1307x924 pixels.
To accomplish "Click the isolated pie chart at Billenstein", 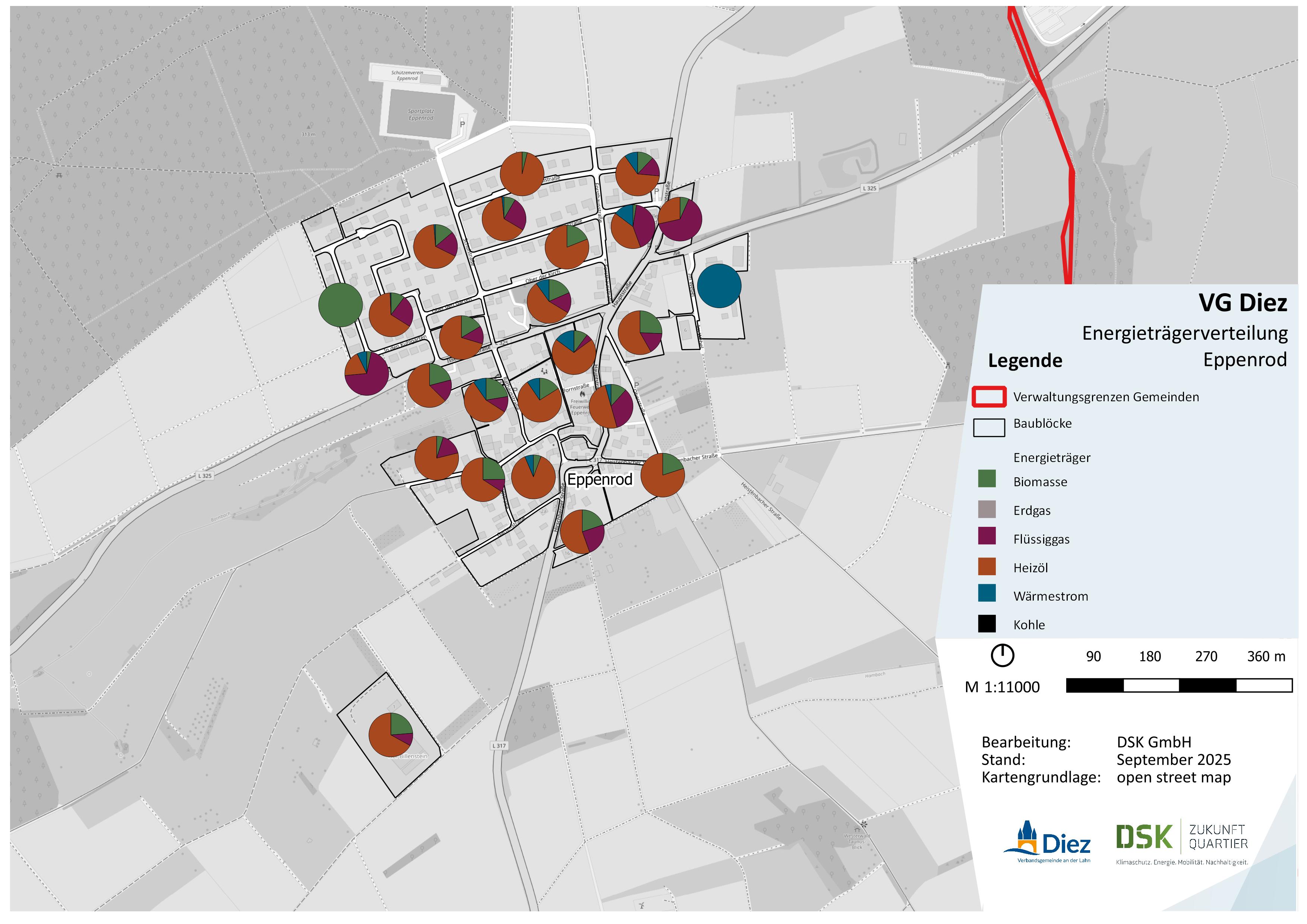I will pos(391,734).
